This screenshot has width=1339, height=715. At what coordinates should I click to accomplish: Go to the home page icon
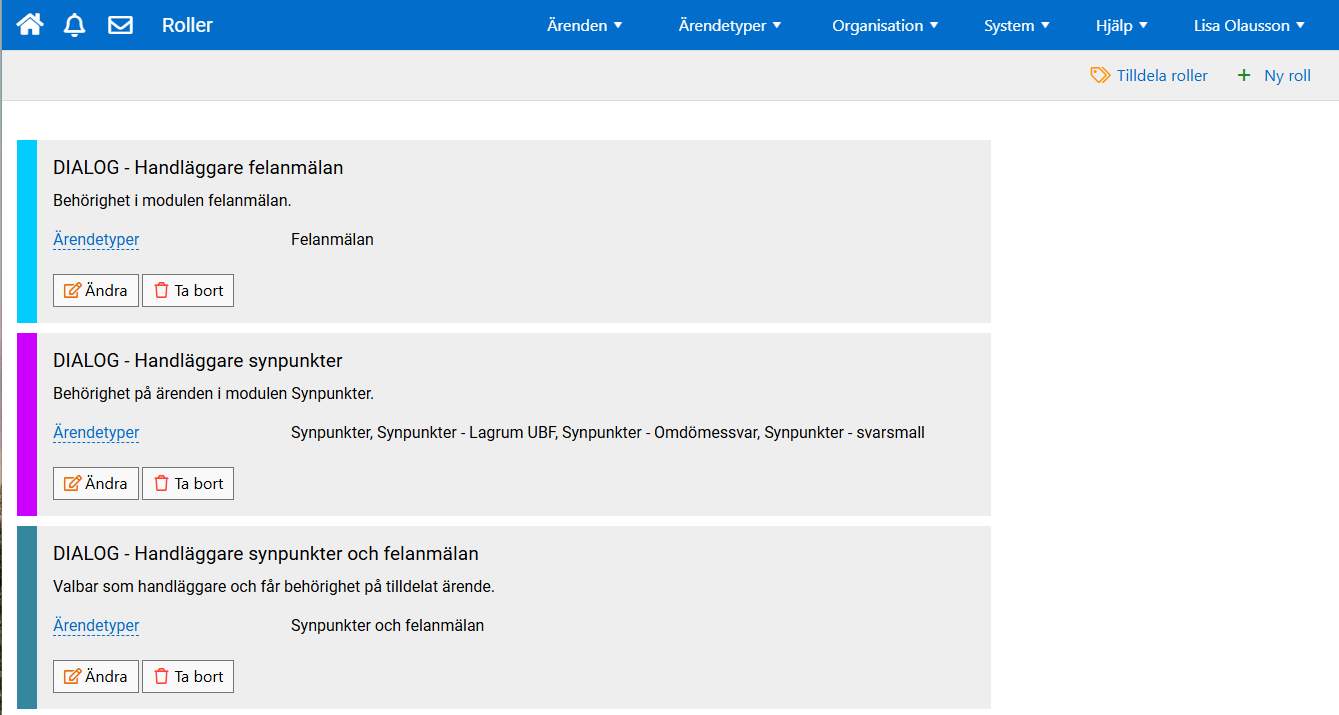(x=30, y=25)
